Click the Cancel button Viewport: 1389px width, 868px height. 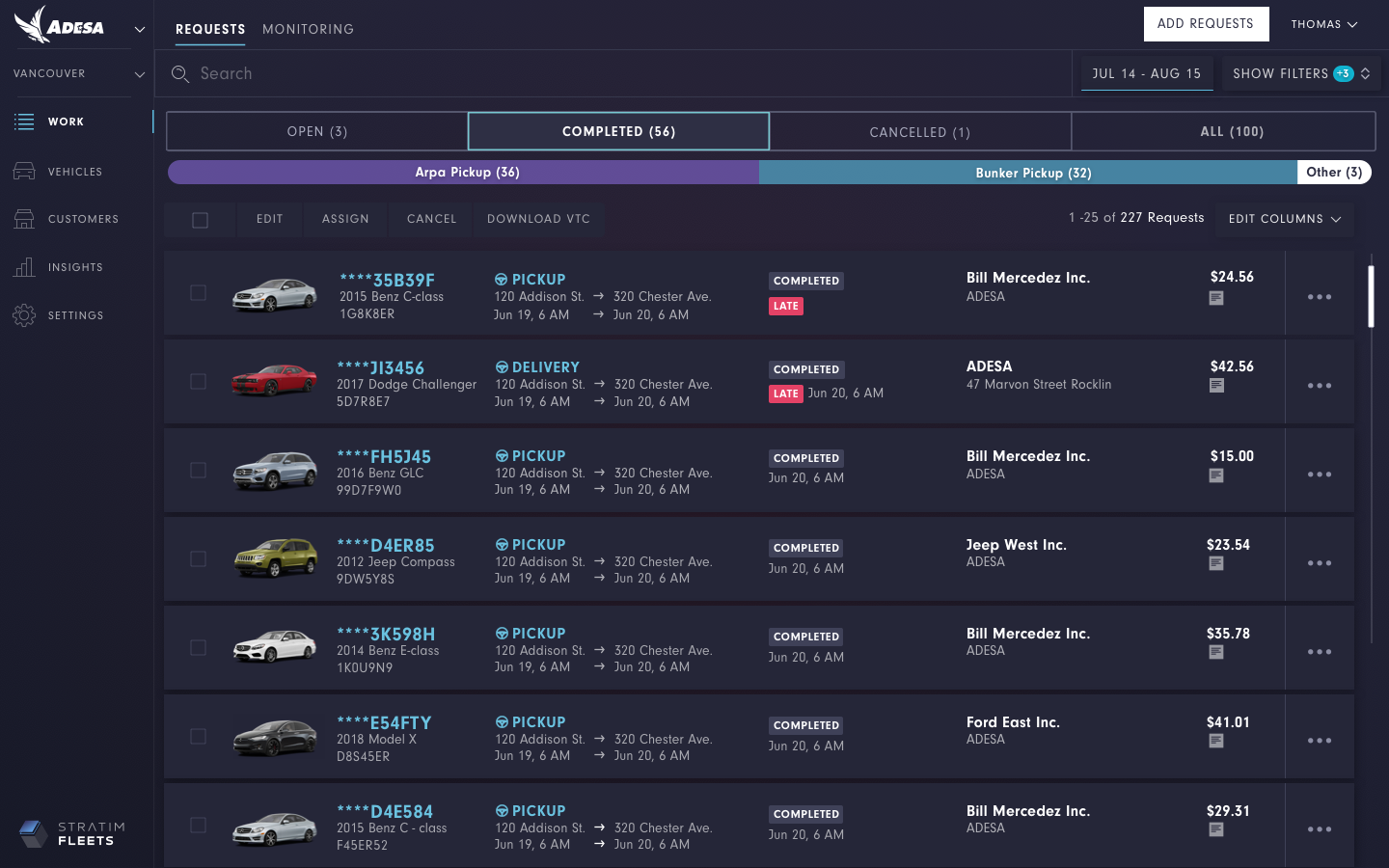tap(432, 219)
